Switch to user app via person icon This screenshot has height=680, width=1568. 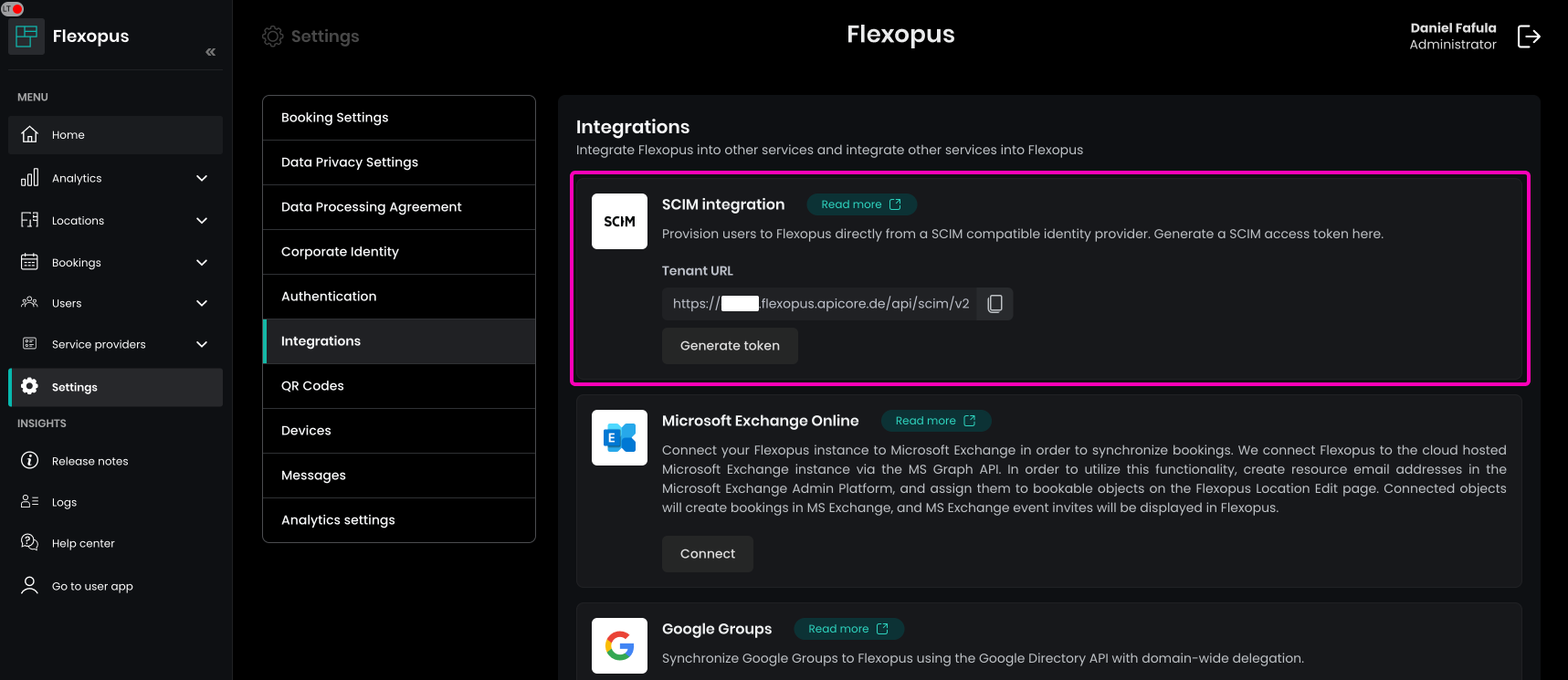pyautogui.click(x=30, y=586)
